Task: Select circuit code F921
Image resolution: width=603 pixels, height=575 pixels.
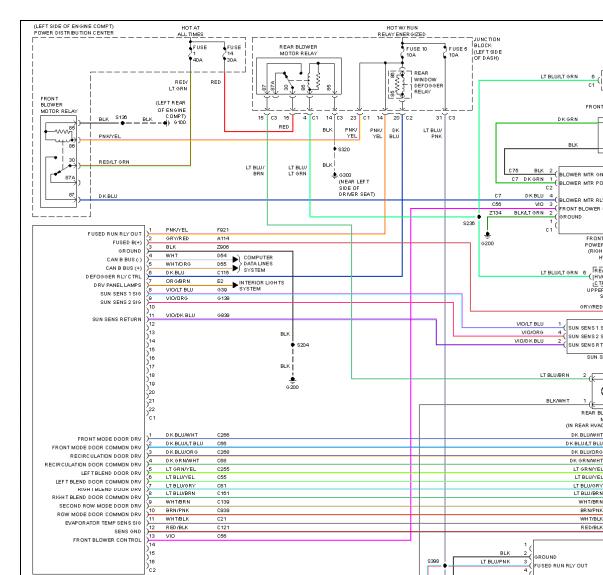Action: click(x=223, y=230)
